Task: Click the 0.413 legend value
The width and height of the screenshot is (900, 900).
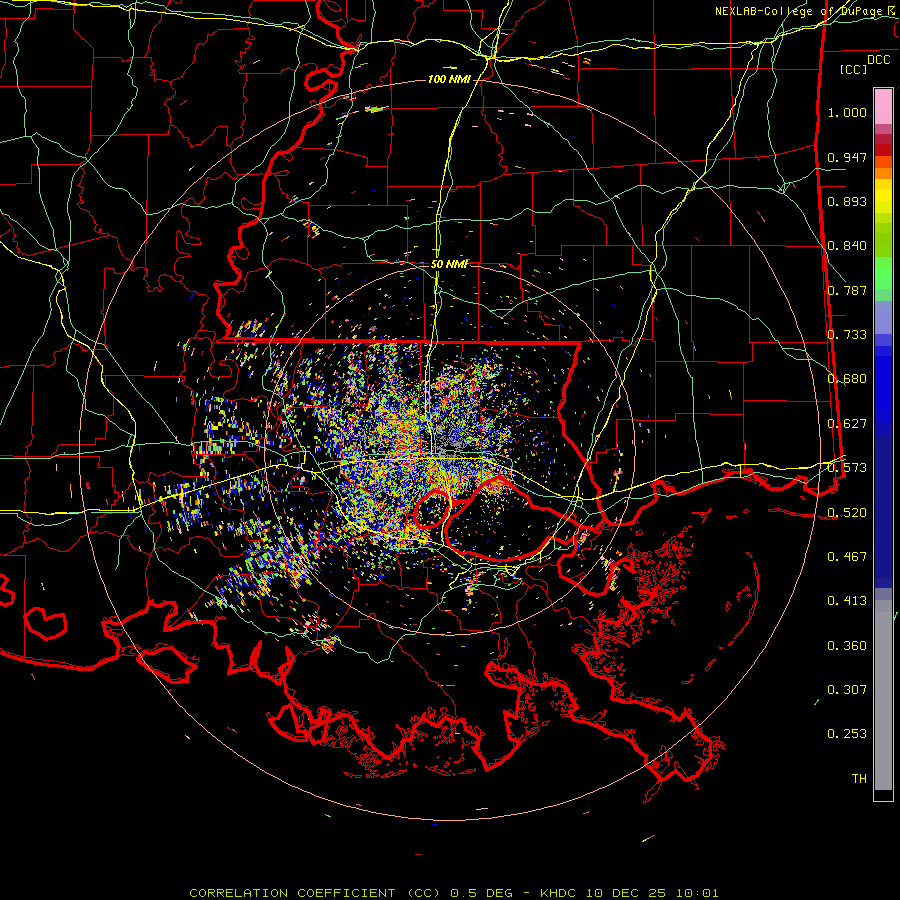Action: [847, 601]
